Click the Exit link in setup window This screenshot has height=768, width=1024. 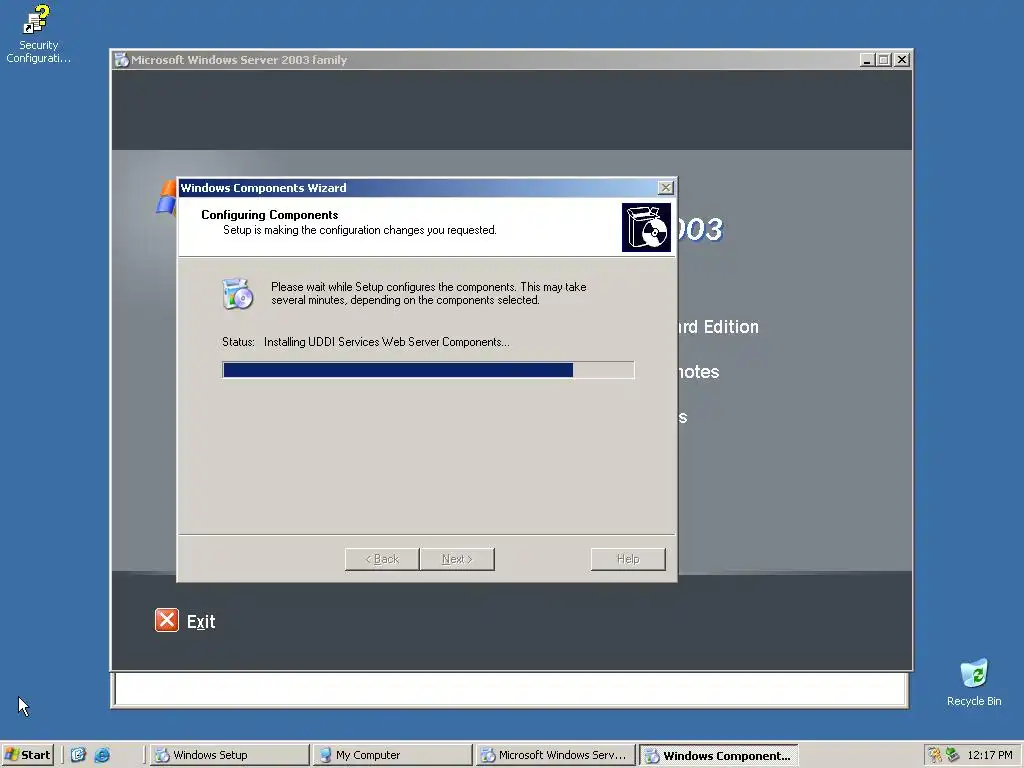pyautogui.click(x=201, y=622)
